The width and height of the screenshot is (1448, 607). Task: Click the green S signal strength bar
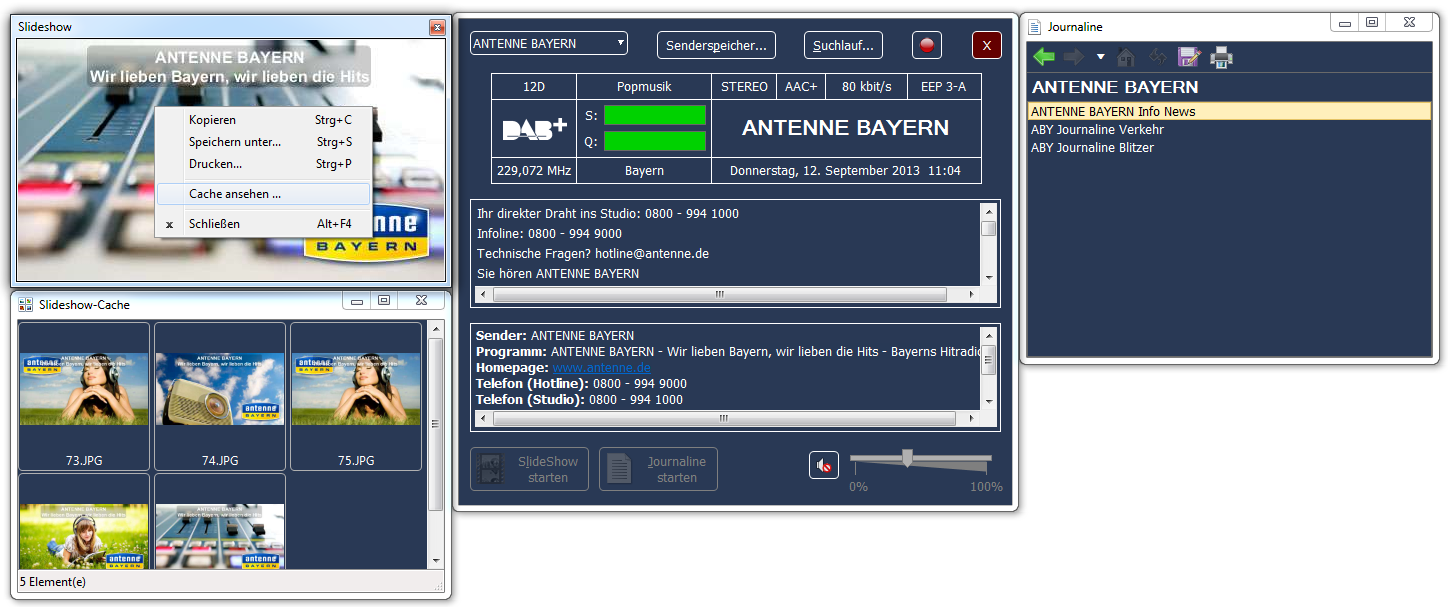coord(655,115)
